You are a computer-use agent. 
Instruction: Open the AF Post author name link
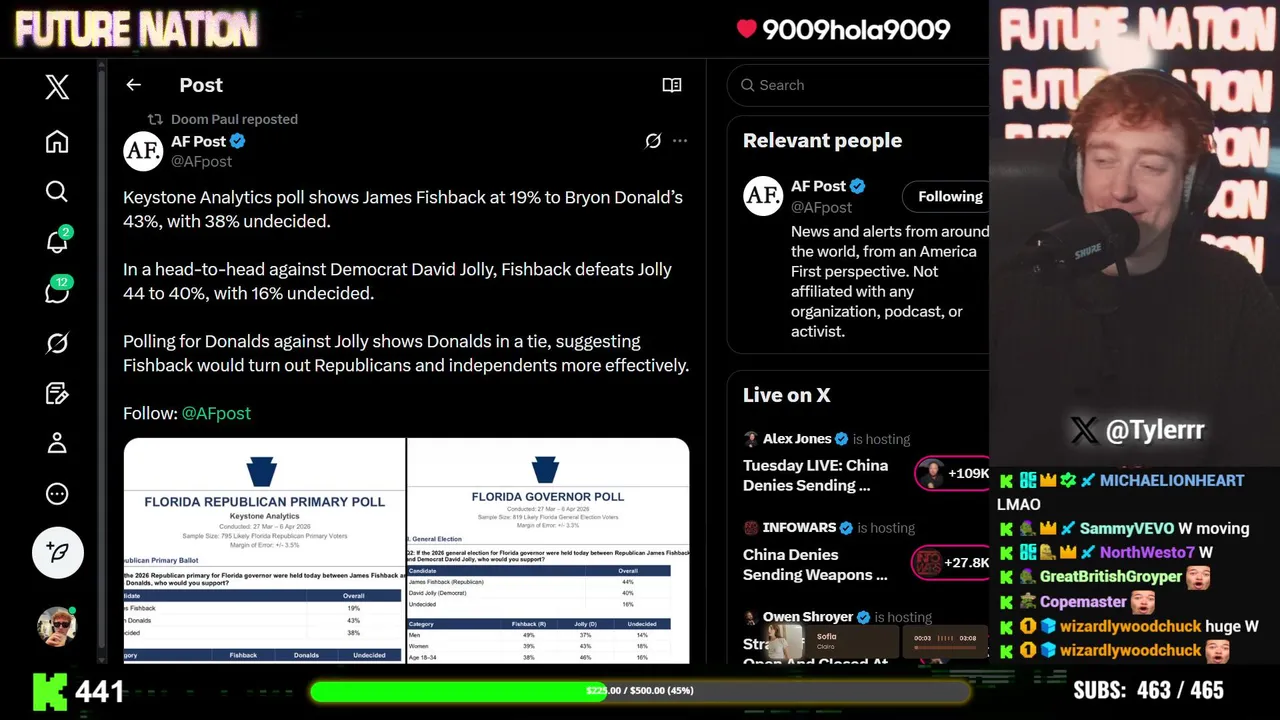click(200, 141)
